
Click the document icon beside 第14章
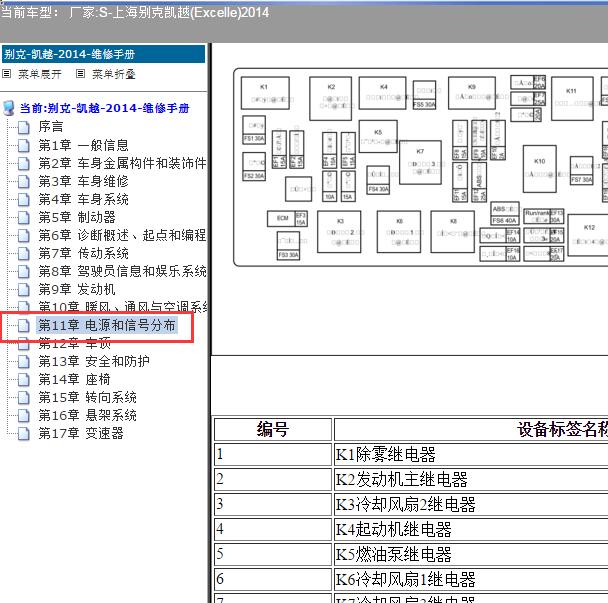pos(24,379)
